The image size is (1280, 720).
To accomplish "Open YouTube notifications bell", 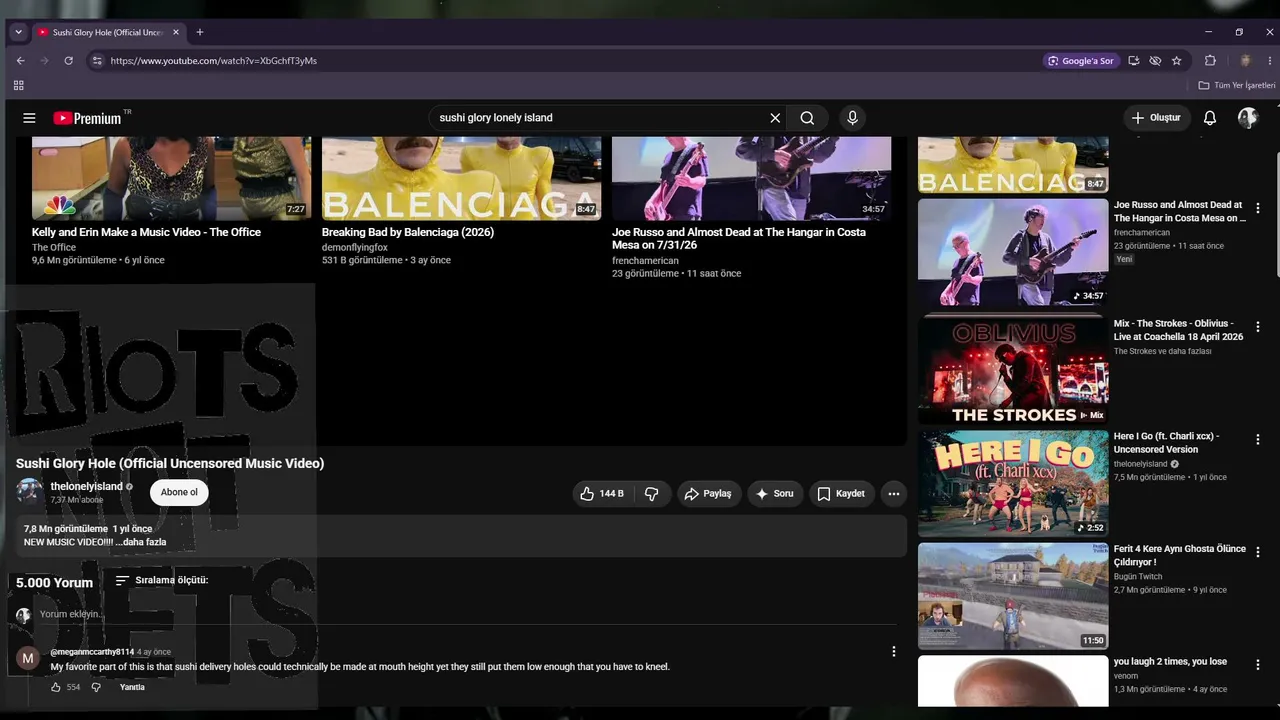I will [1210, 118].
